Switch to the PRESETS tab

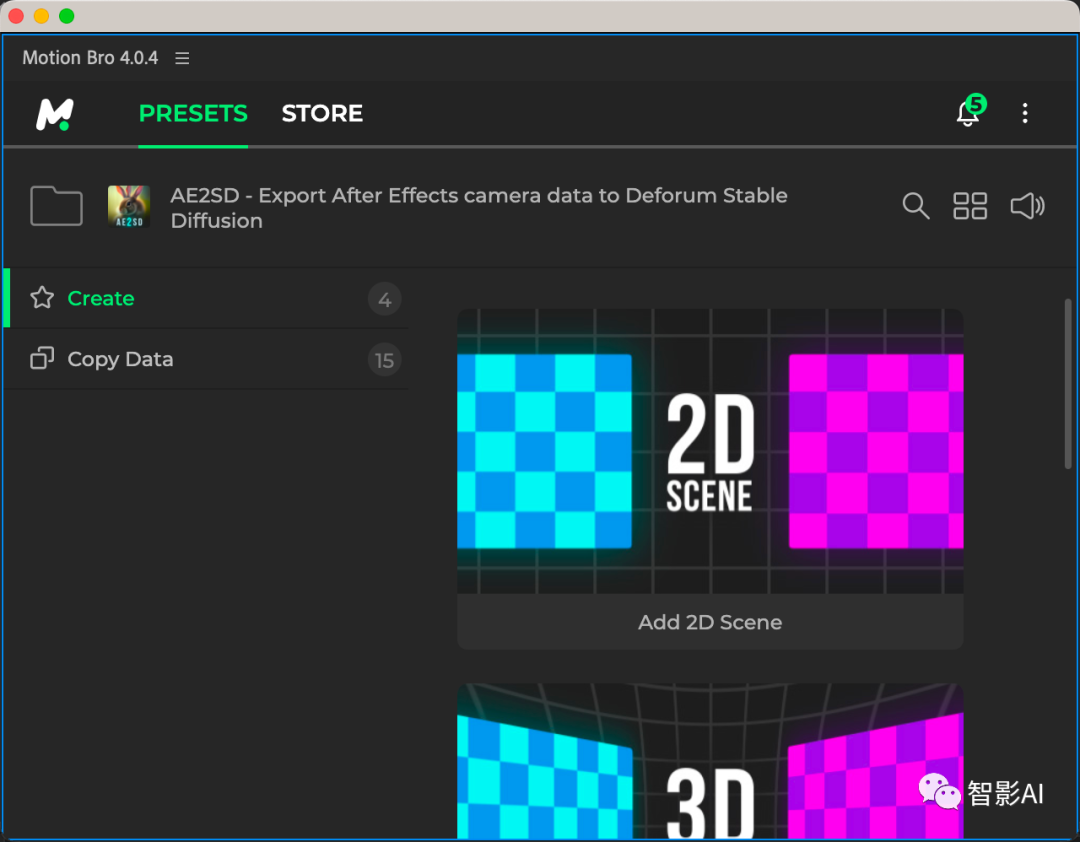click(193, 113)
